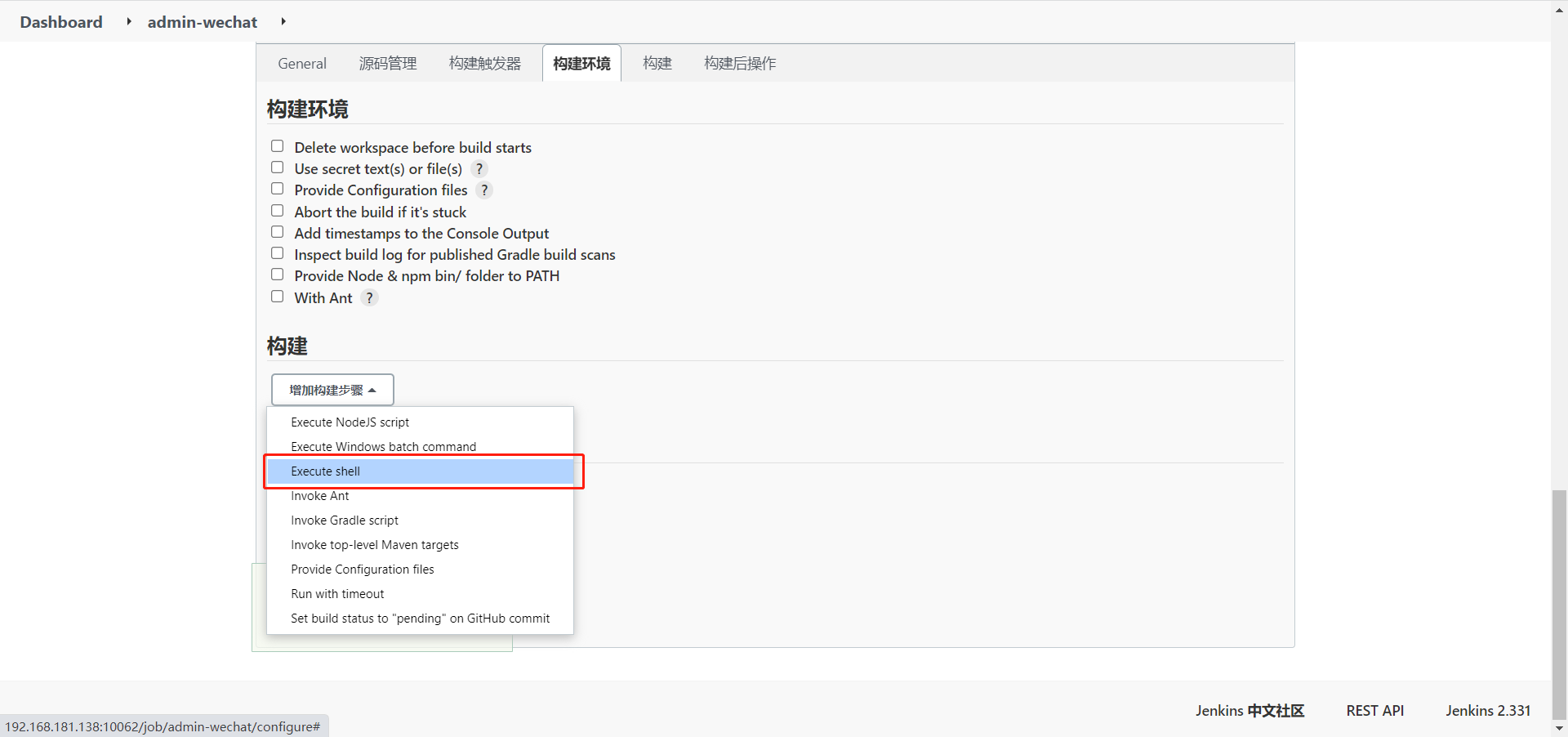Screen dimensions: 1568x737
Task: Open help for Use secret text(s)
Action: 479,169
